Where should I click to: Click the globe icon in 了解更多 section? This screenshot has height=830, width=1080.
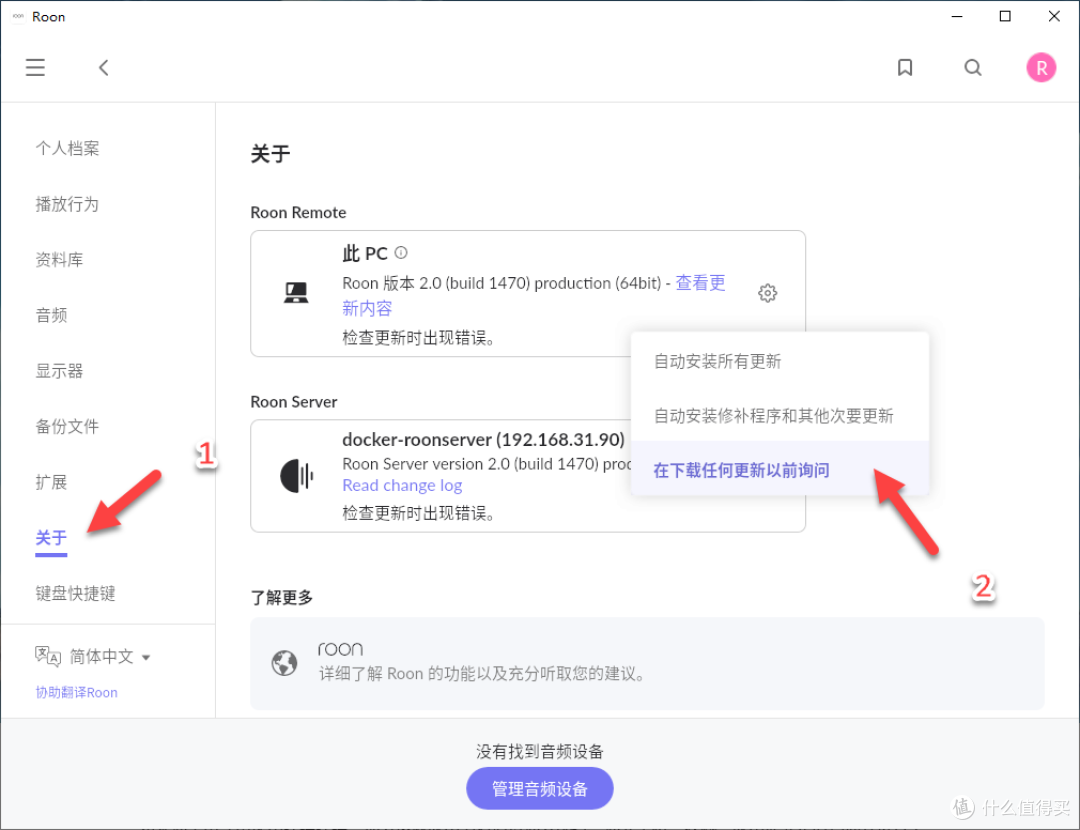pyautogui.click(x=284, y=662)
